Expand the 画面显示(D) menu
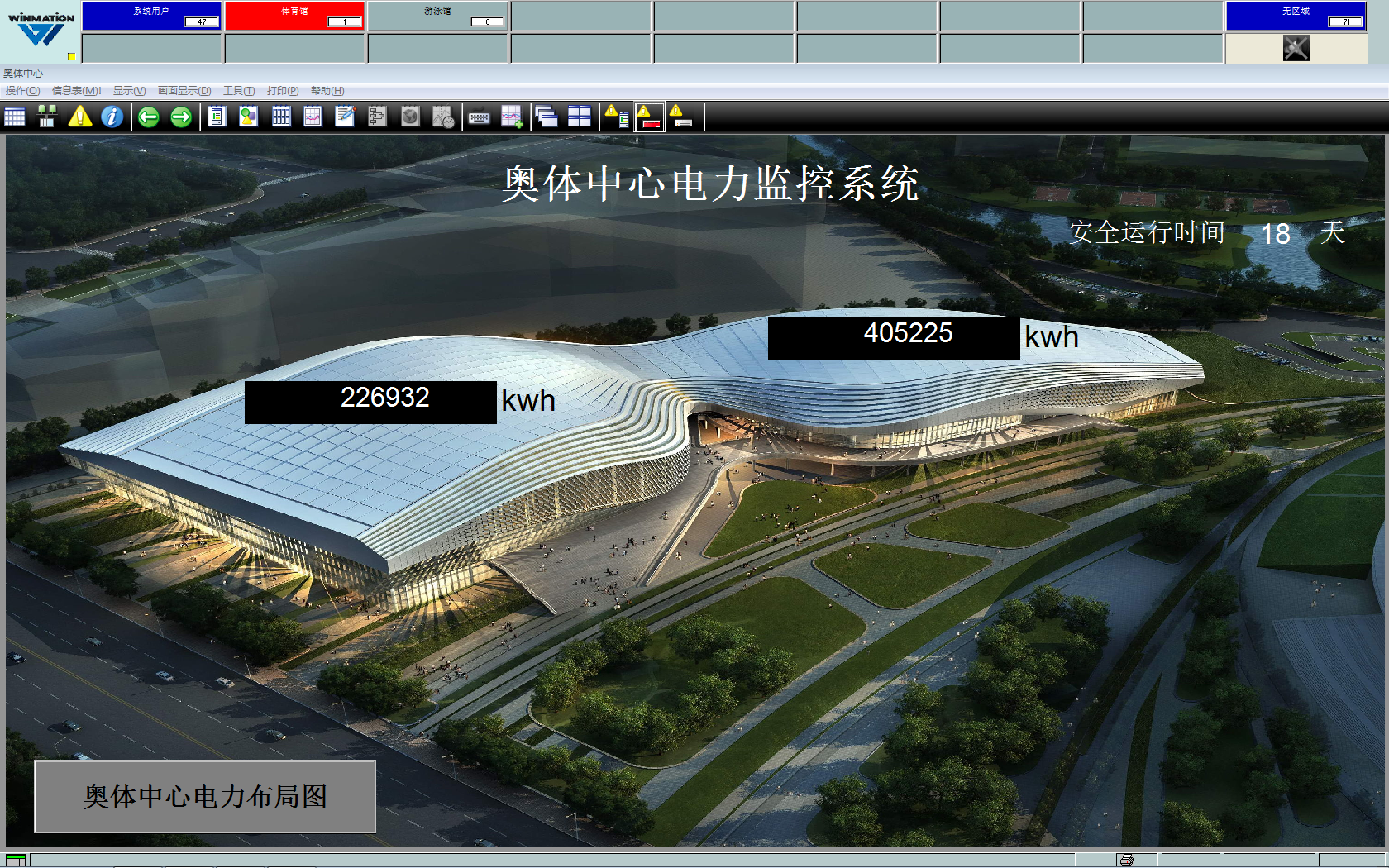This screenshot has width=1389, height=868. click(184, 91)
